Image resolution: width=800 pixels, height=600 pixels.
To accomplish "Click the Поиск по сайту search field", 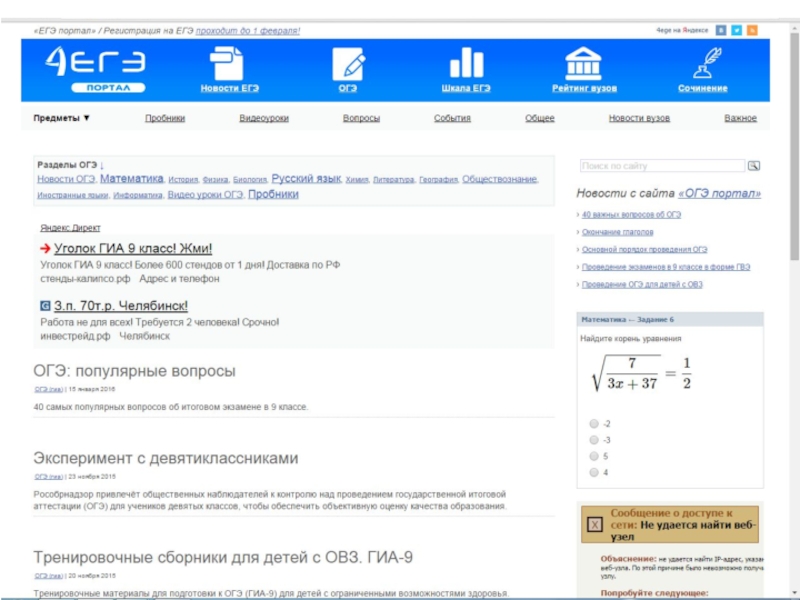I will 662,166.
